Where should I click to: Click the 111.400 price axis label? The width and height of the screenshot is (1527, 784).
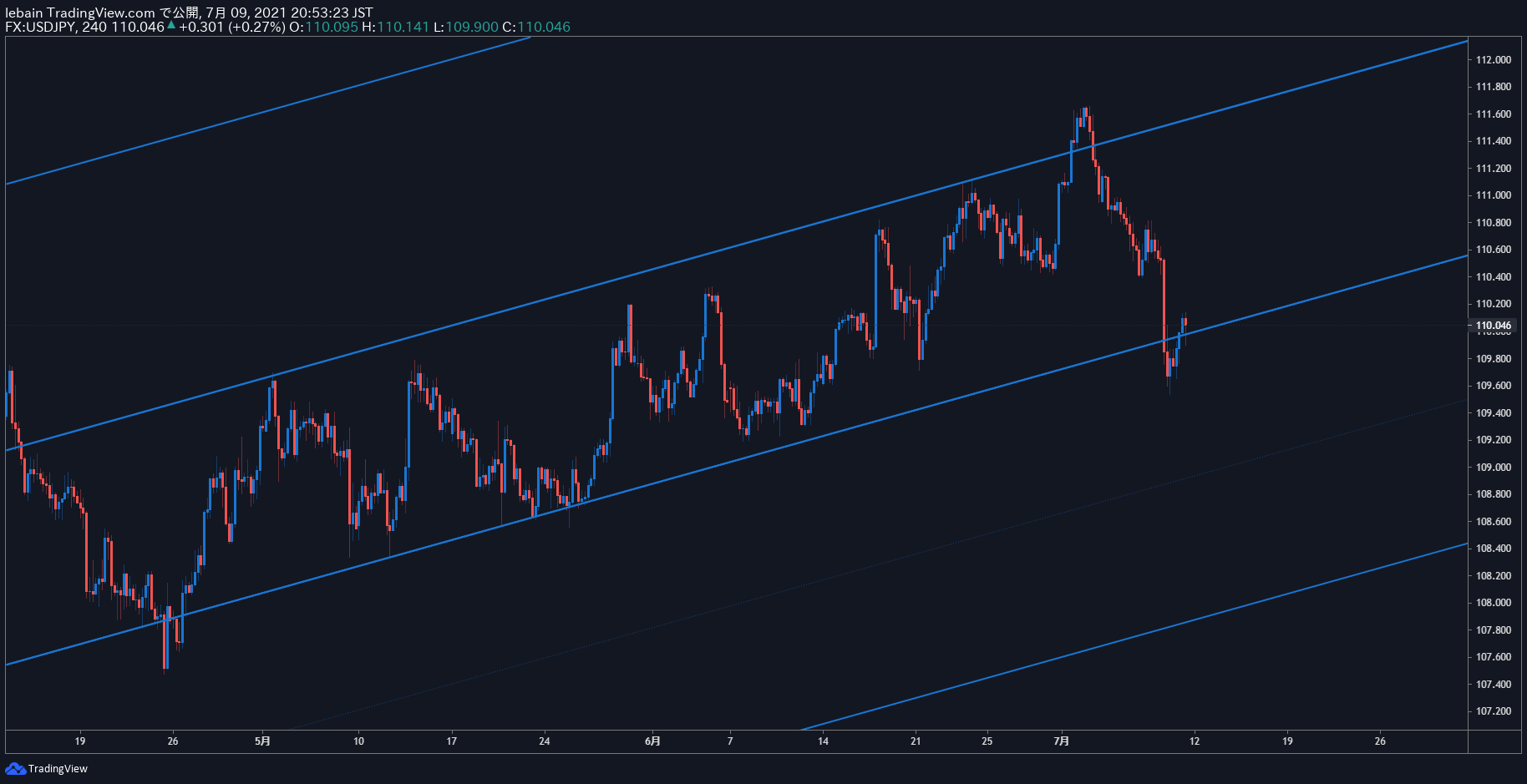coord(1493,141)
